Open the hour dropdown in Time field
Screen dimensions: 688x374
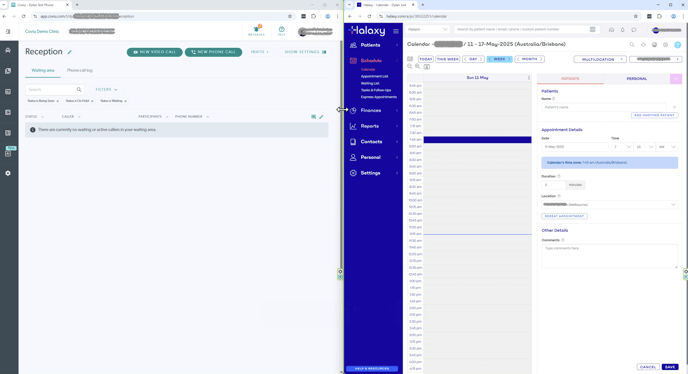[x=622, y=147]
